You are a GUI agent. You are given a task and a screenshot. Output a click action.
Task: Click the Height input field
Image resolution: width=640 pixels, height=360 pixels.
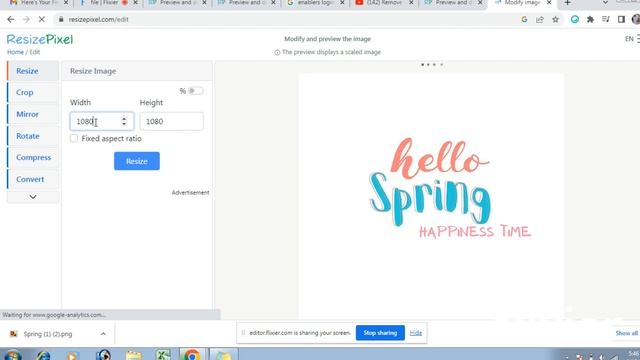[x=171, y=121]
